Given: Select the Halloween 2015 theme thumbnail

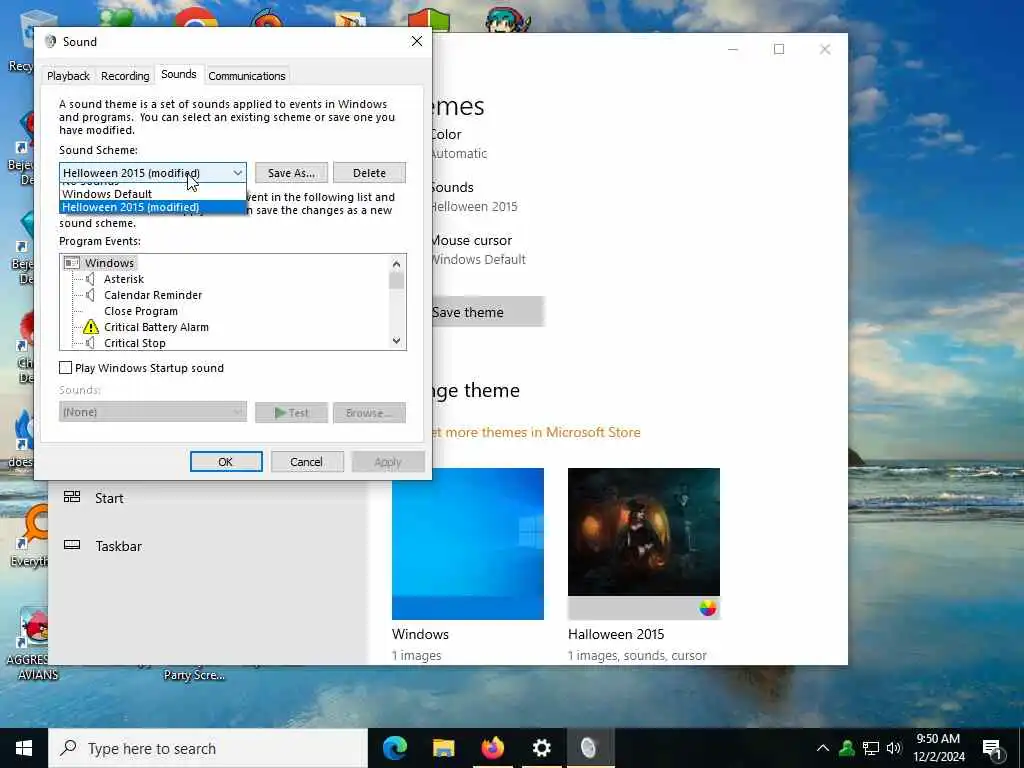Looking at the screenshot, I should 643,543.
